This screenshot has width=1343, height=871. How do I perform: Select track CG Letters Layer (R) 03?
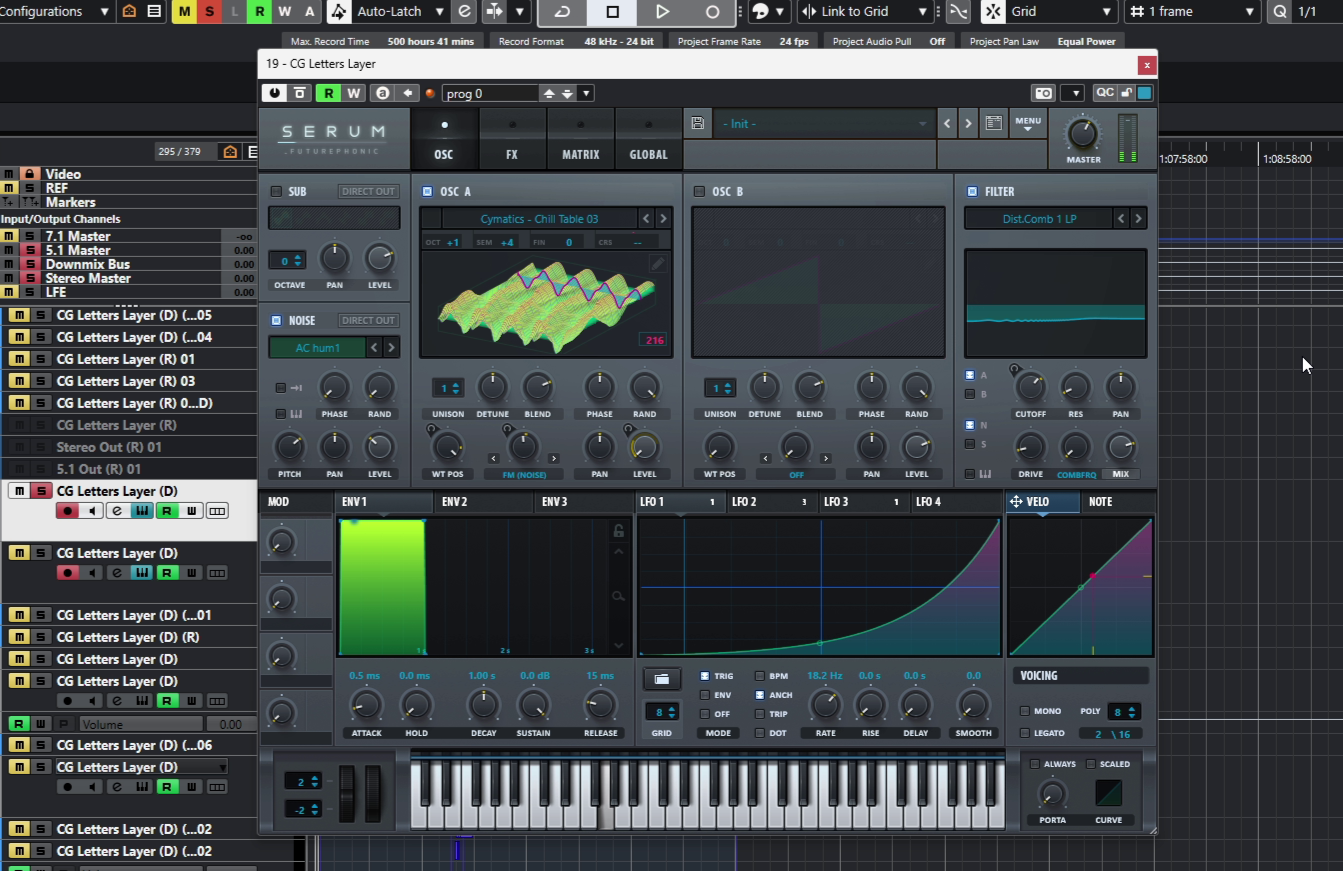[x=126, y=381]
